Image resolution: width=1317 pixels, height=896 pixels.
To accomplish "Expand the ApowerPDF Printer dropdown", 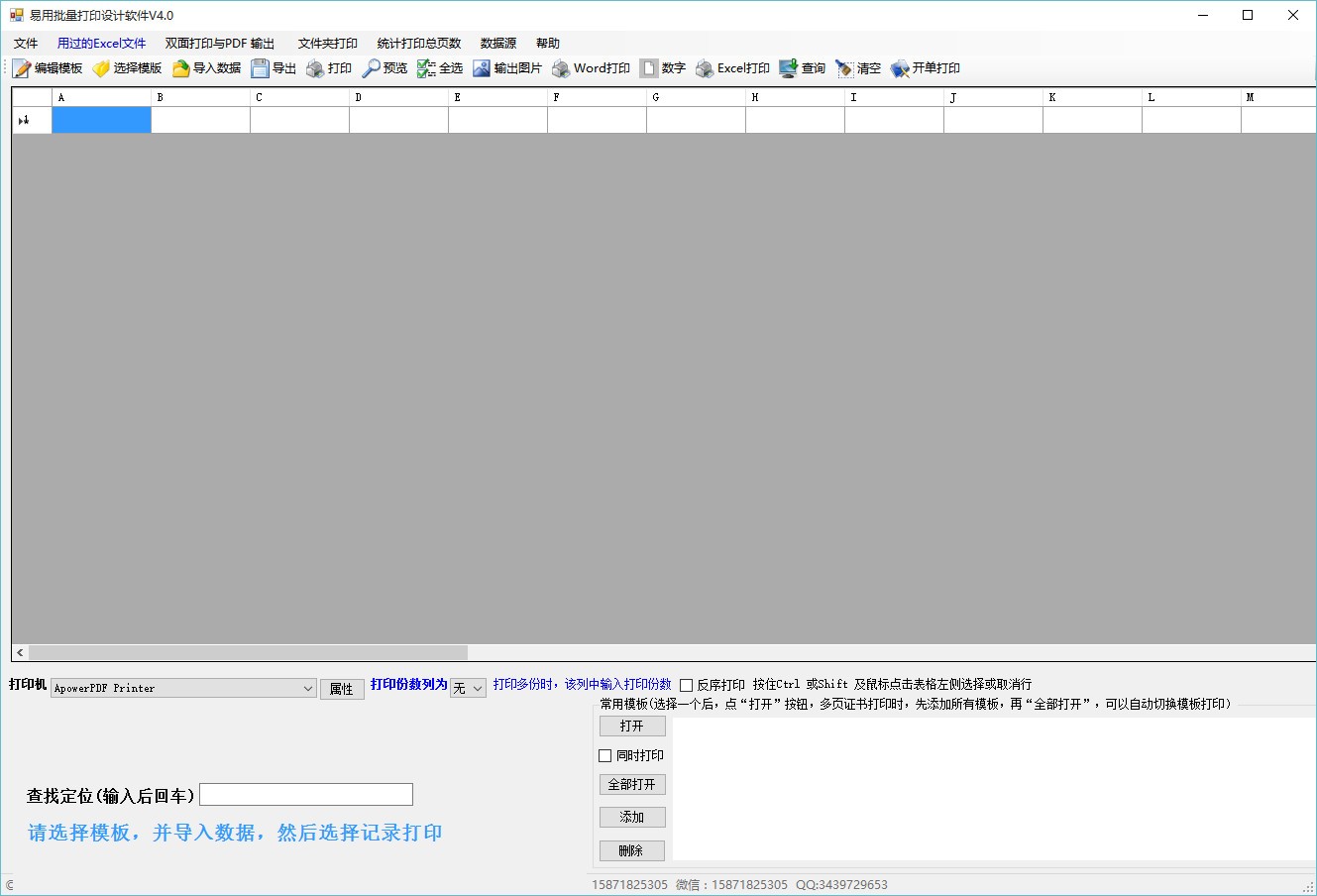I will 308,688.
